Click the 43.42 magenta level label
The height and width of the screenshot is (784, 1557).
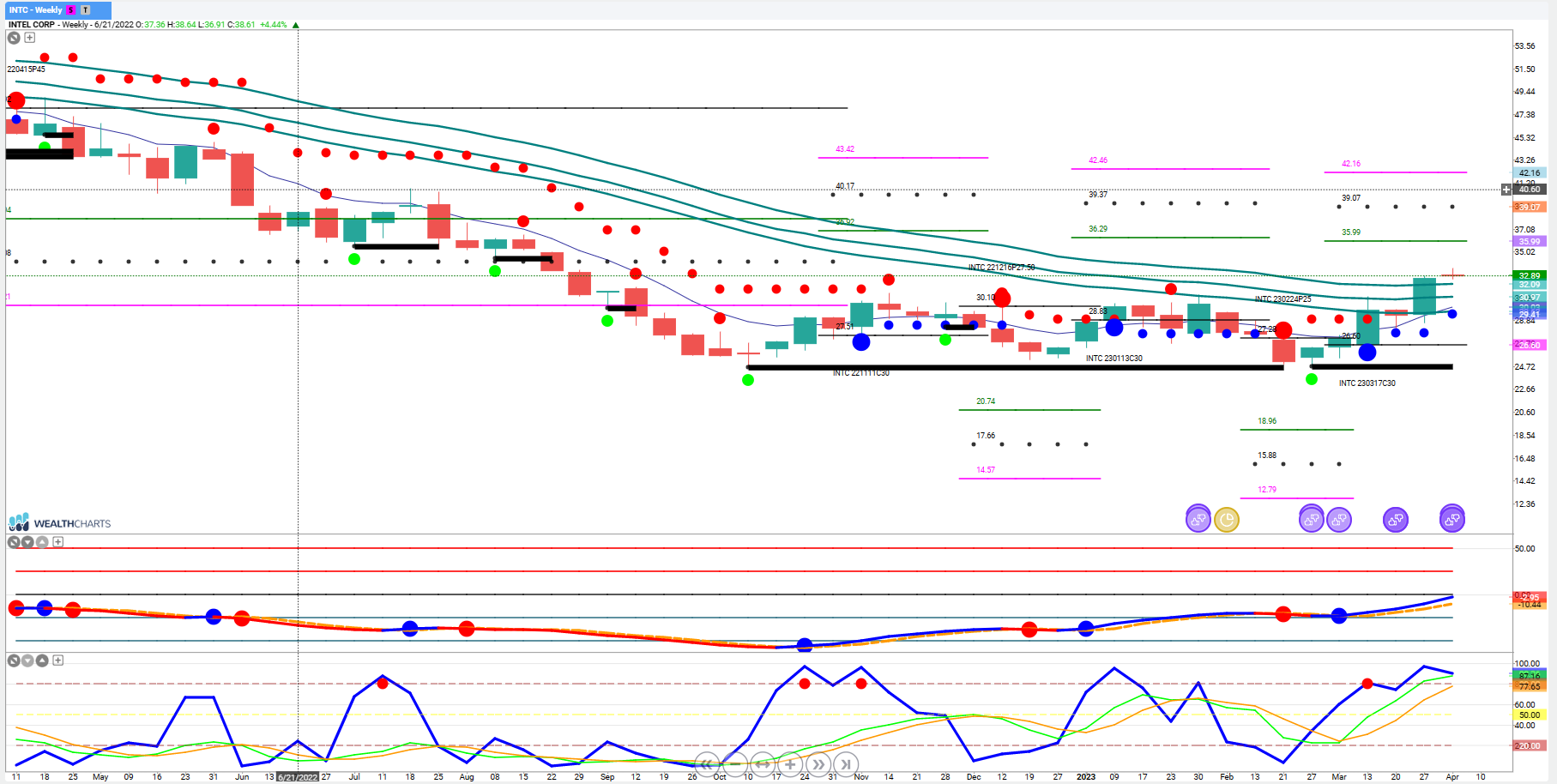(x=845, y=149)
